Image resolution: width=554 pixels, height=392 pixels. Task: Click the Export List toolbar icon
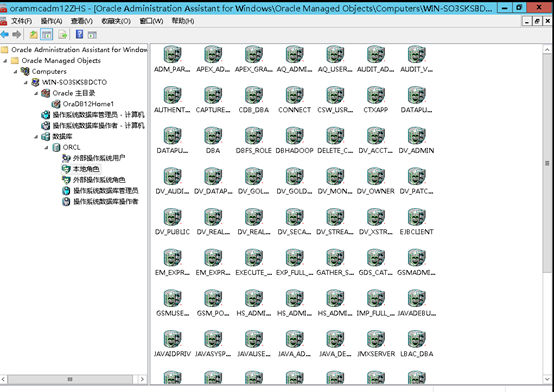pos(63,35)
